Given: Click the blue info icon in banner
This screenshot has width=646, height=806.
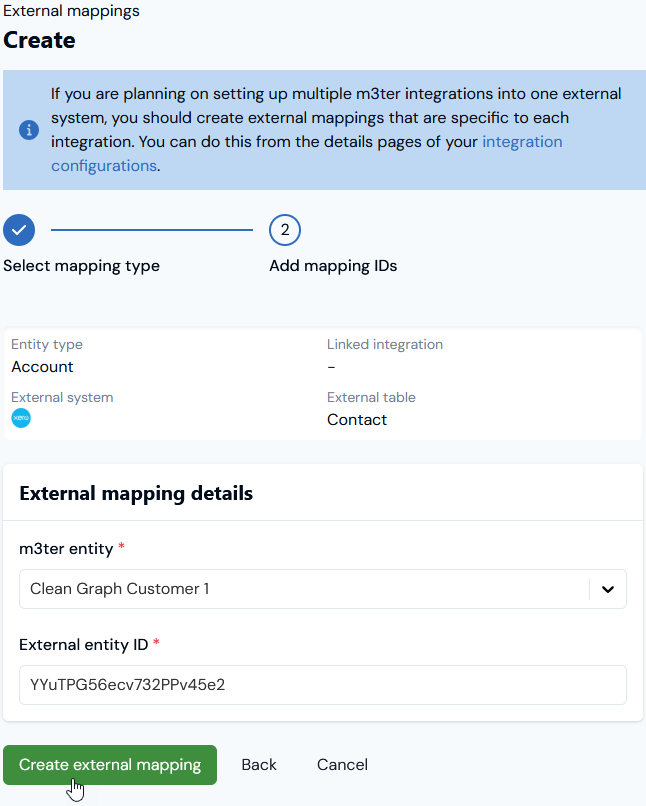Looking at the screenshot, I should [x=29, y=130].
